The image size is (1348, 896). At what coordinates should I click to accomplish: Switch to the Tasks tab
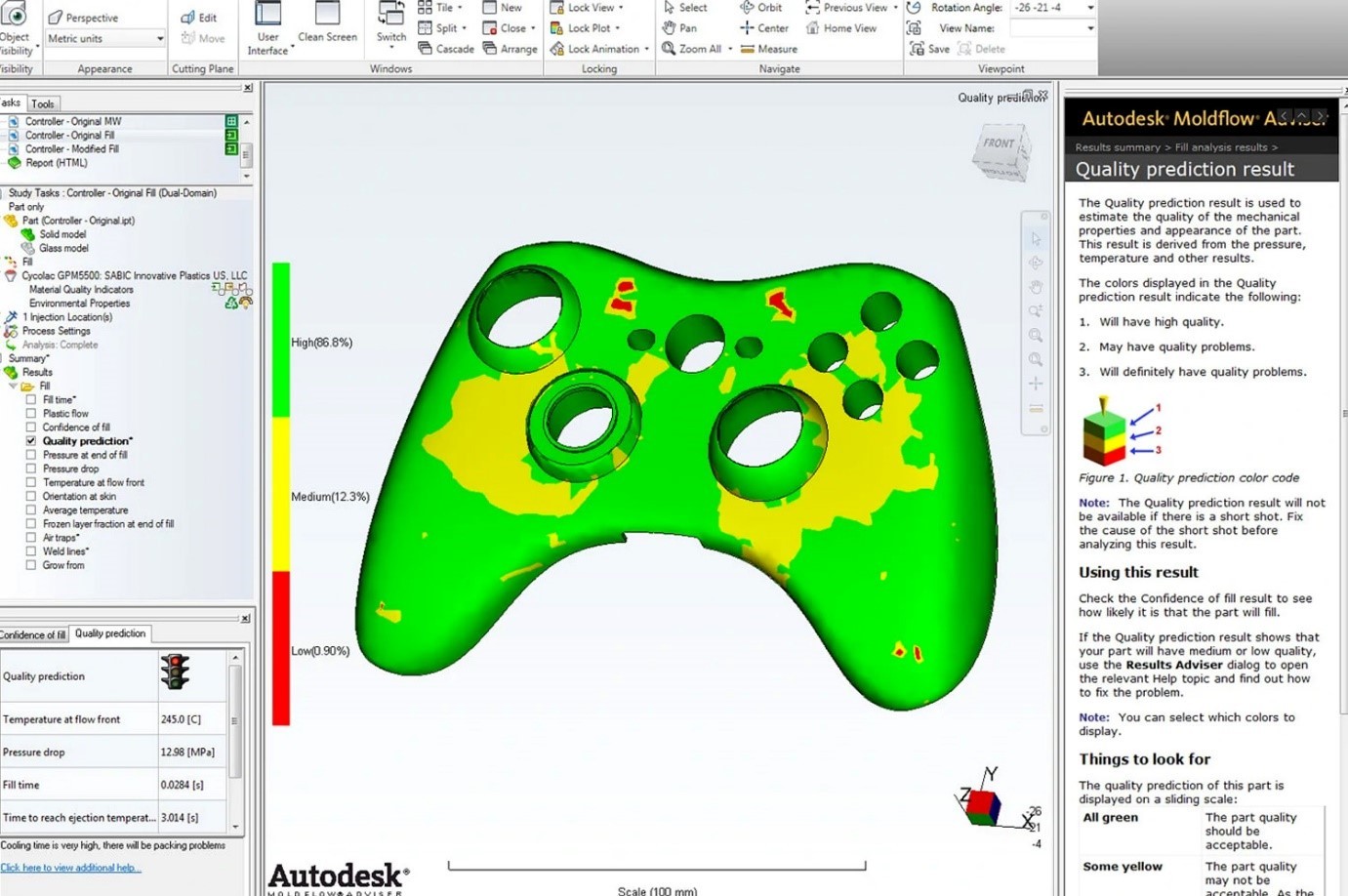click(11, 102)
